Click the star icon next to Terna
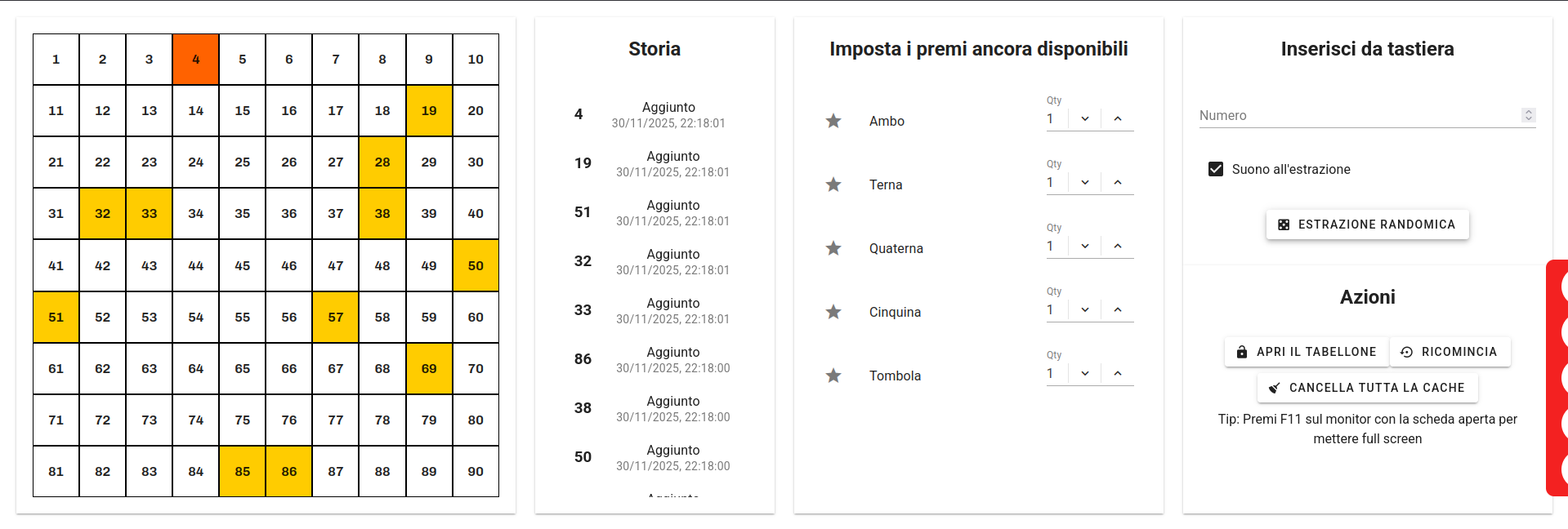This screenshot has height=529, width=1568. [833, 184]
